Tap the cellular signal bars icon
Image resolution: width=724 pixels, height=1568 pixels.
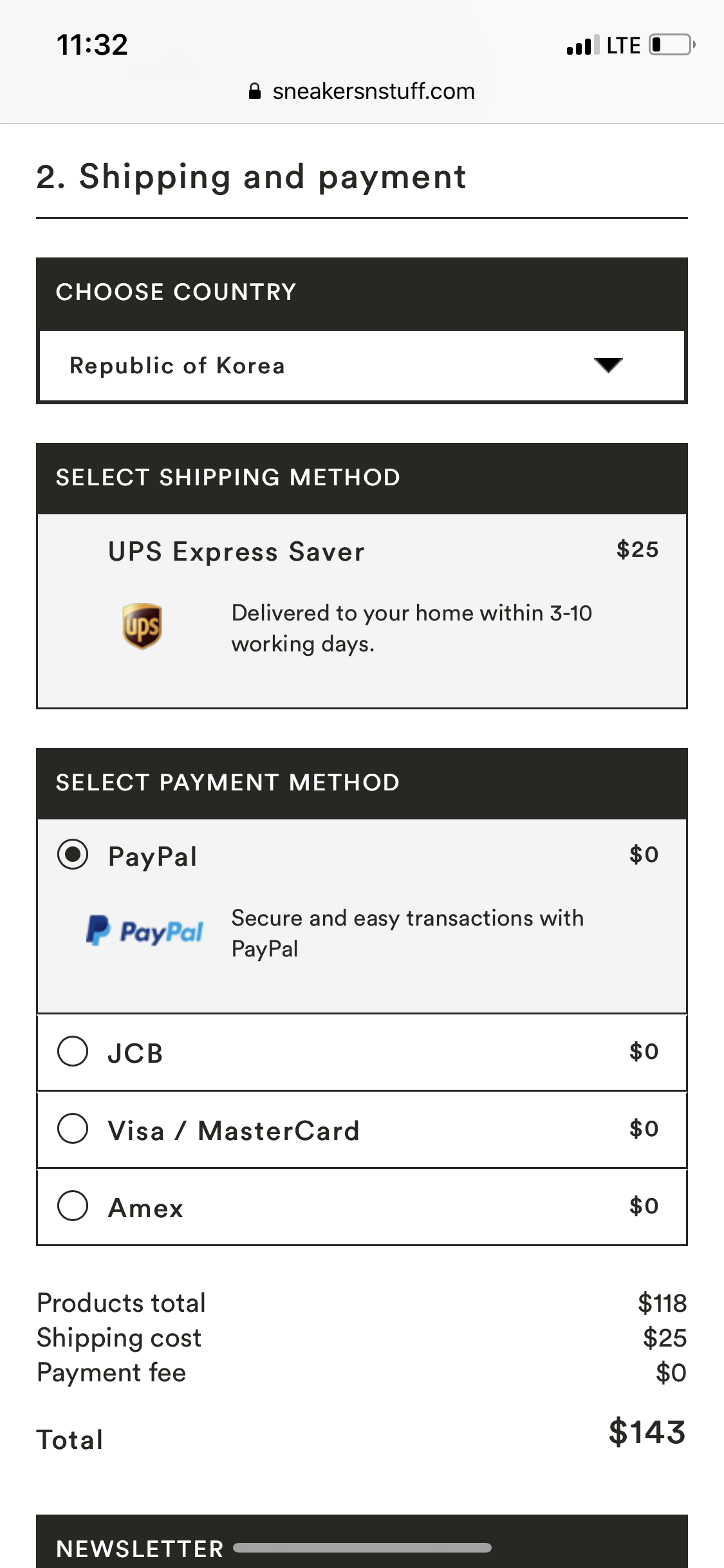click(x=582, y=46)
